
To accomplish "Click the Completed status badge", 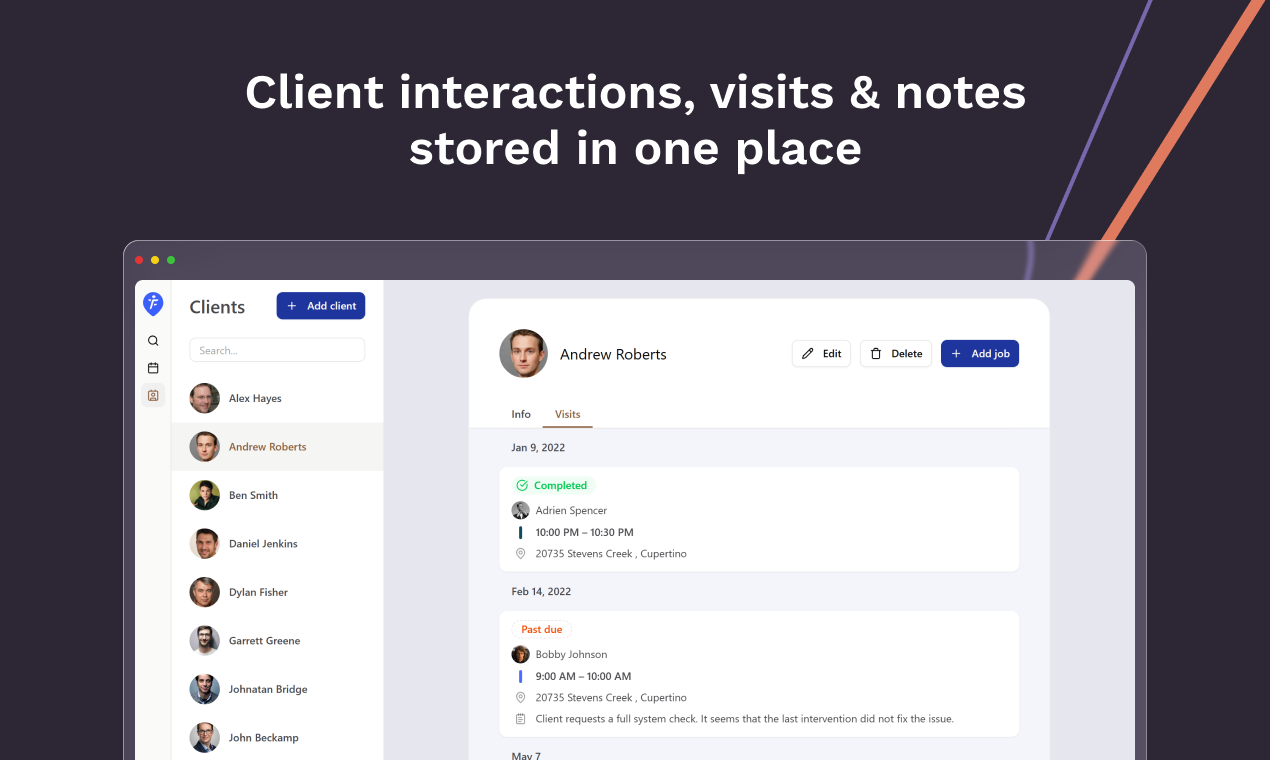I will pyautogui.click(x=552, y=486).
